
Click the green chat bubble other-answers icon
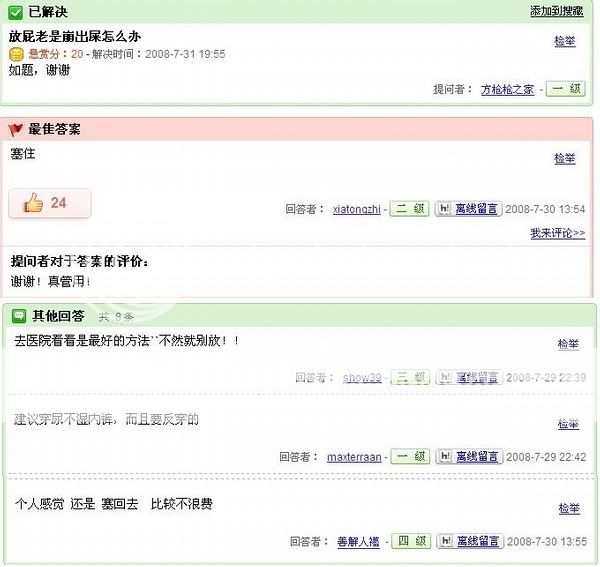point(19,316)
